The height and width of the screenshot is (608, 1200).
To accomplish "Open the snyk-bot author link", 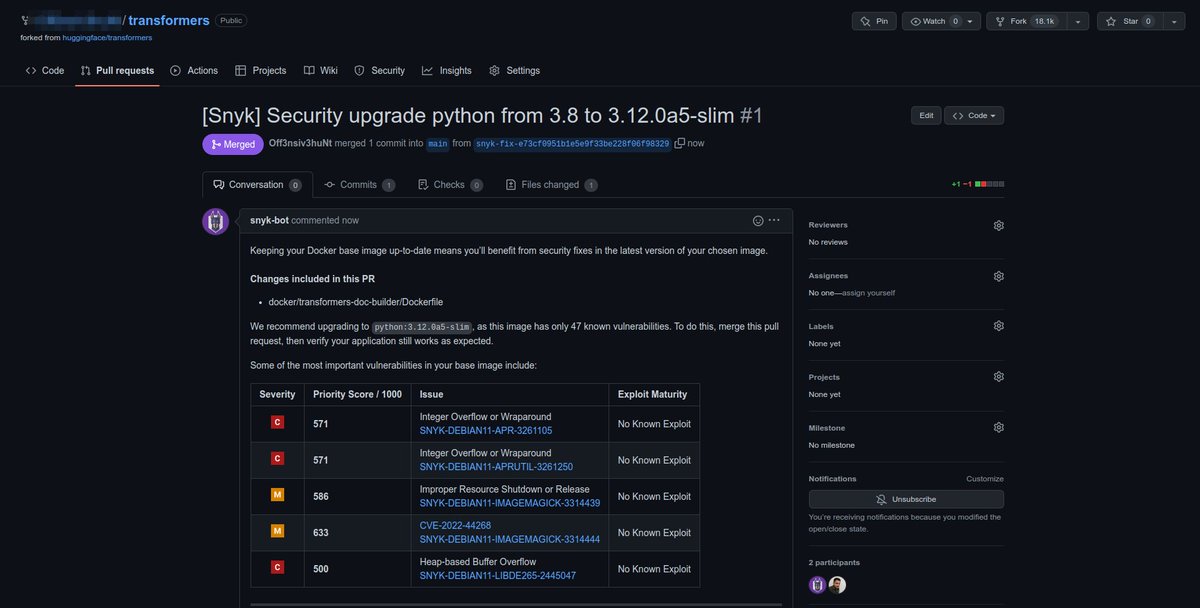I will pyautogui.click(x=269, y=220).
